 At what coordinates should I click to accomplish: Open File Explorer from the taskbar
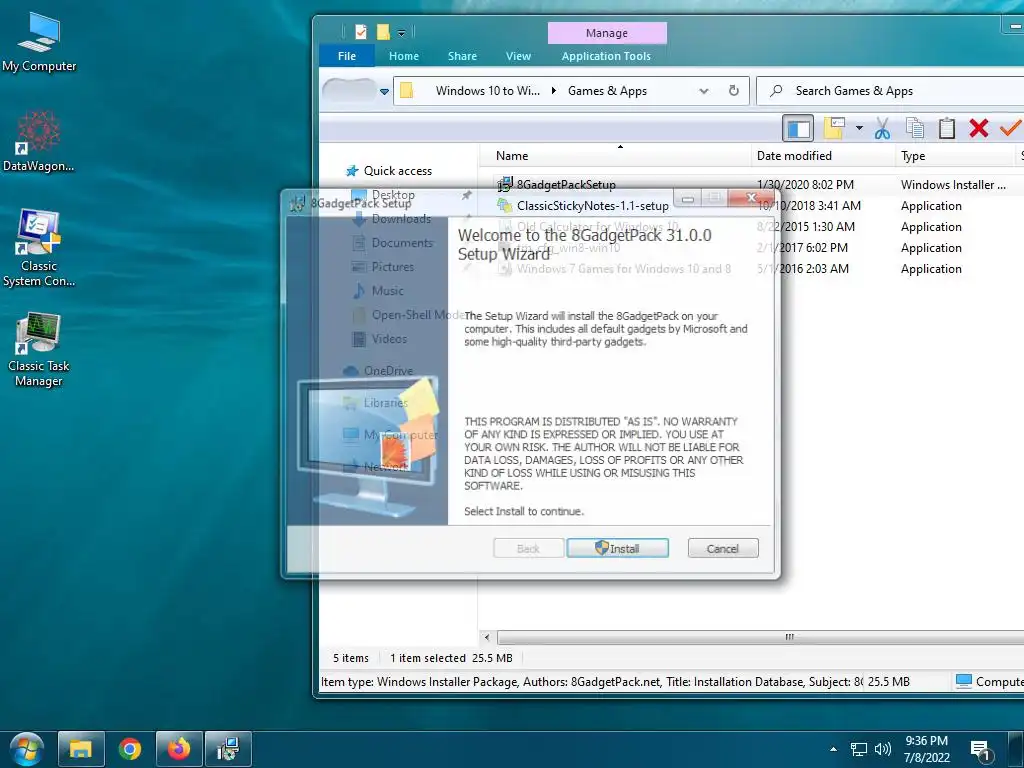tap(81, 748)
